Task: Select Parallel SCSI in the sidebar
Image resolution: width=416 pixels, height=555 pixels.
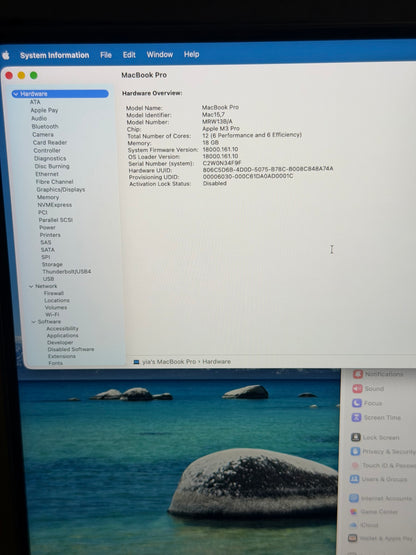Action: pos(56,220)
